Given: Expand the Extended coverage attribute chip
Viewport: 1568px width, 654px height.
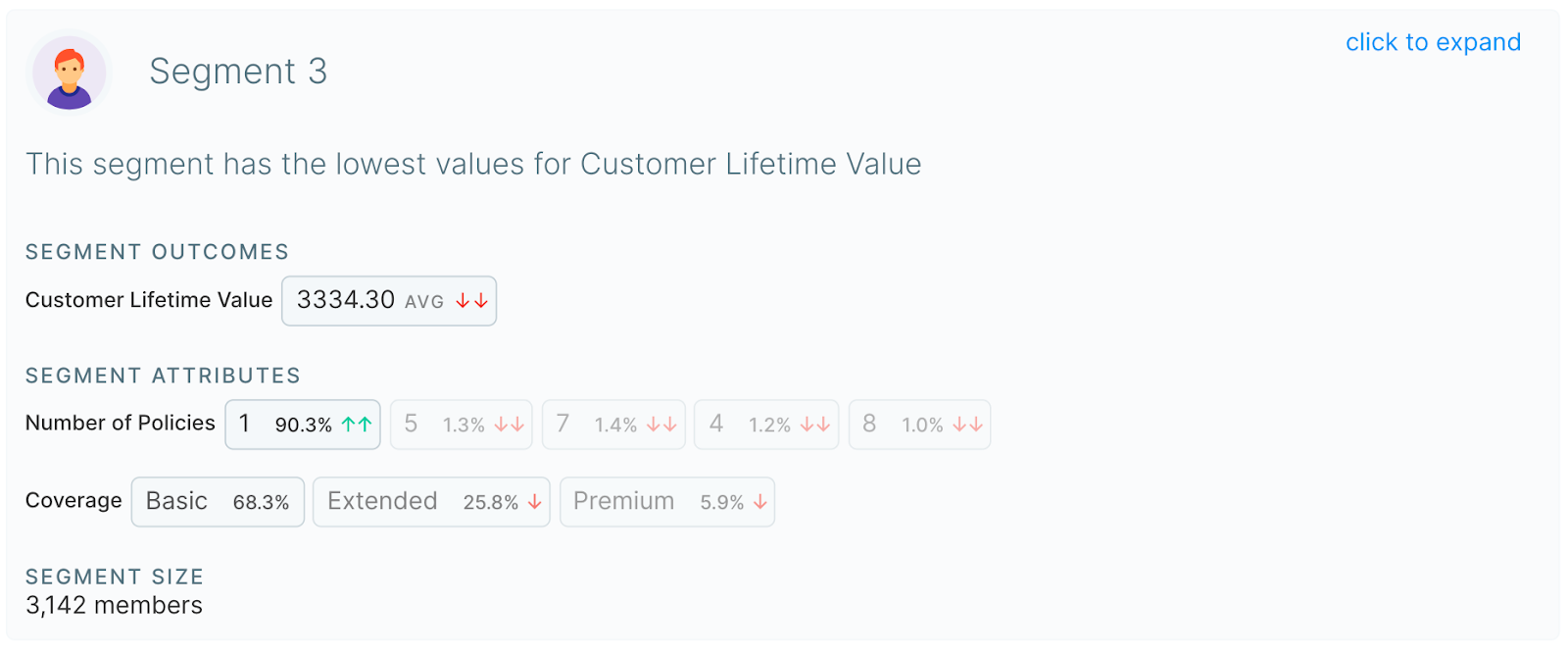Looking at the screenshot, I should (430, 501).
